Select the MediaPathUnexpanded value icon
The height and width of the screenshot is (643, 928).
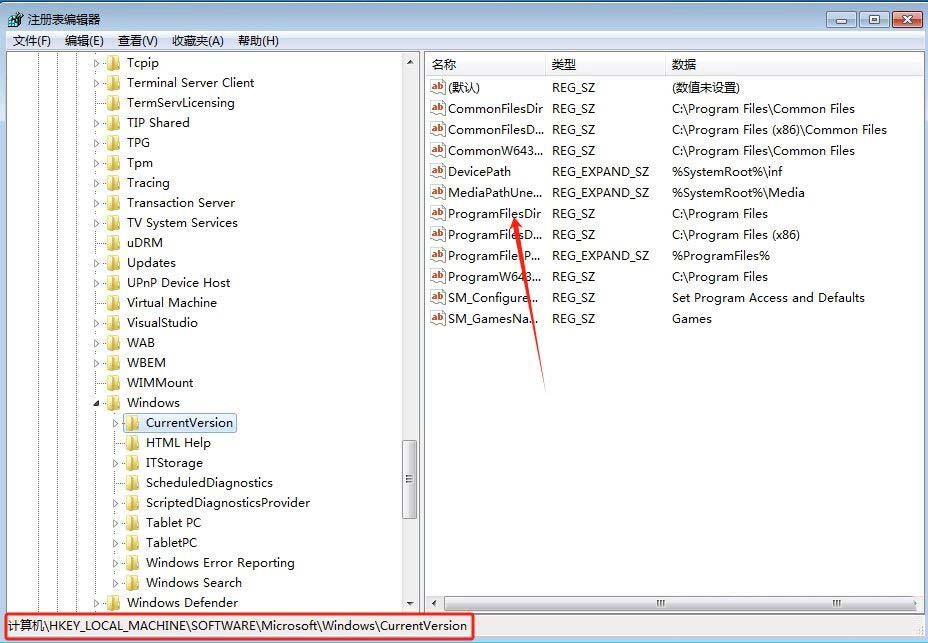[437, 192]
